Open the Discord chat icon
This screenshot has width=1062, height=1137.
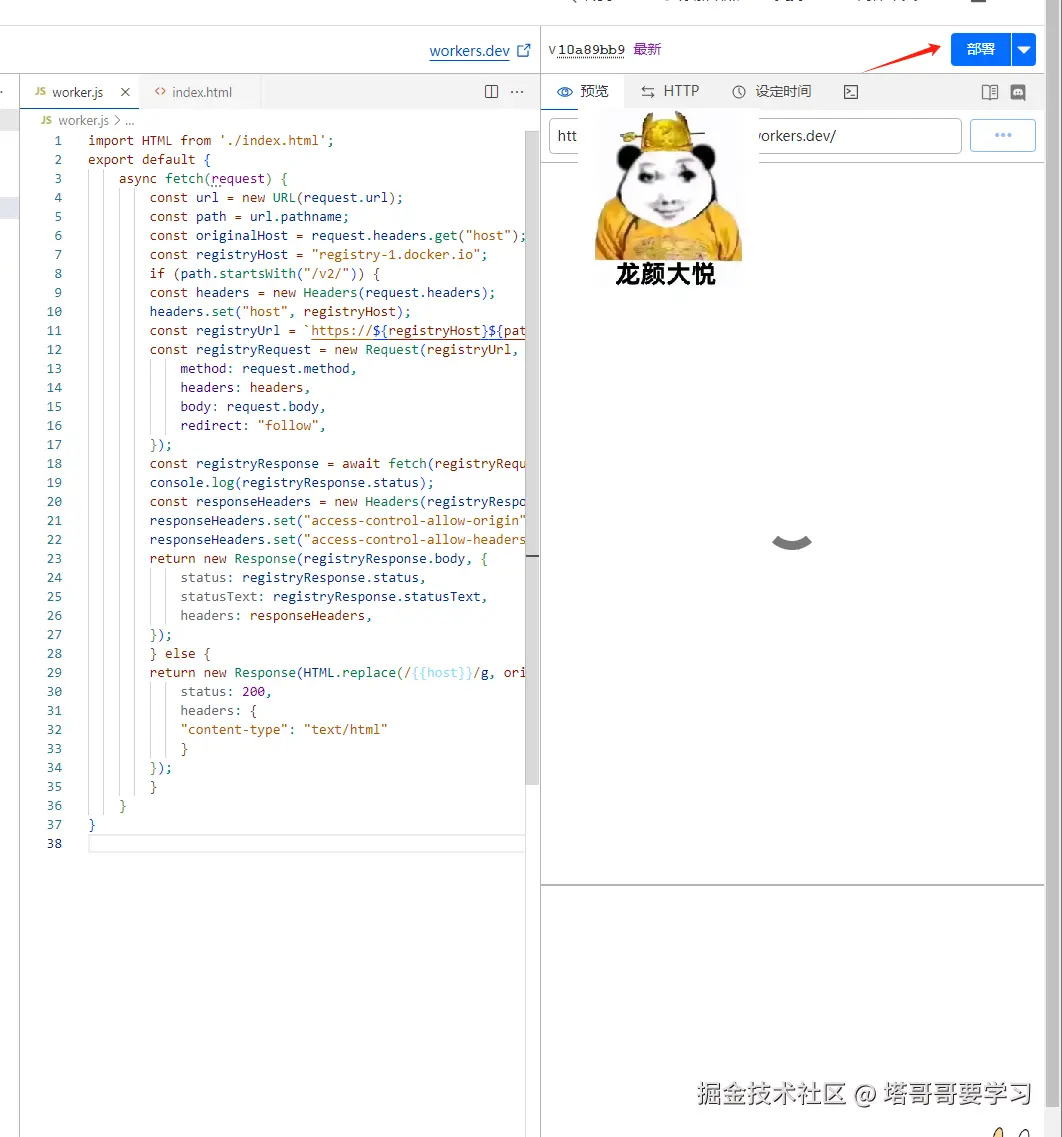click(x=1019, y=92)
